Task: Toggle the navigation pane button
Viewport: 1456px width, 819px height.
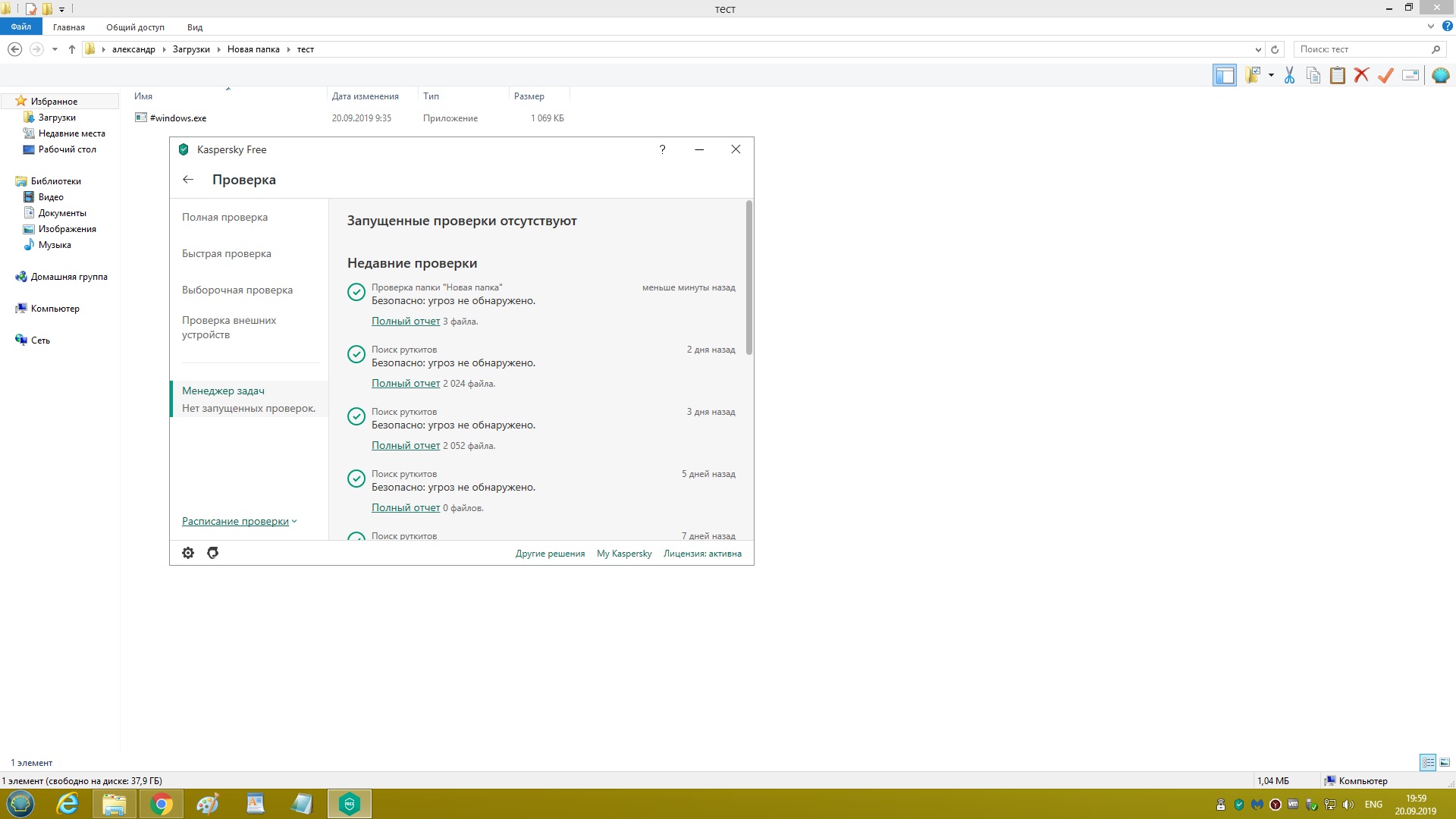Action: (x=1224, y=75)
